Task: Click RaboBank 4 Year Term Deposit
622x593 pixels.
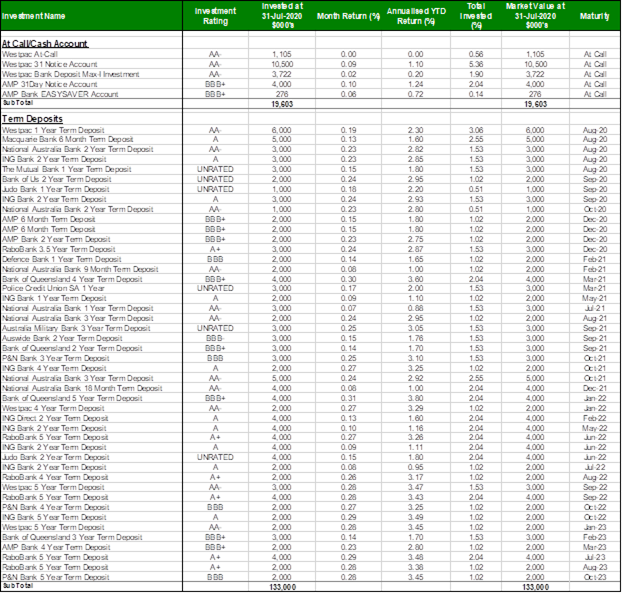Action: (x=55, y=477)
